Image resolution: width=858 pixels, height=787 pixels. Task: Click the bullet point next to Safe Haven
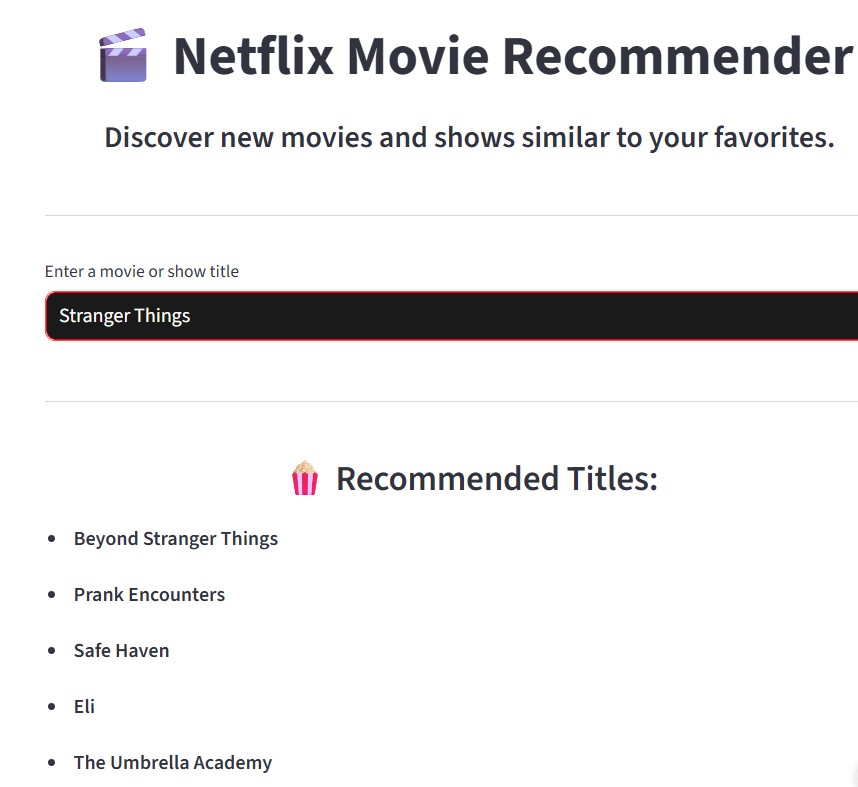pos(53,650)
